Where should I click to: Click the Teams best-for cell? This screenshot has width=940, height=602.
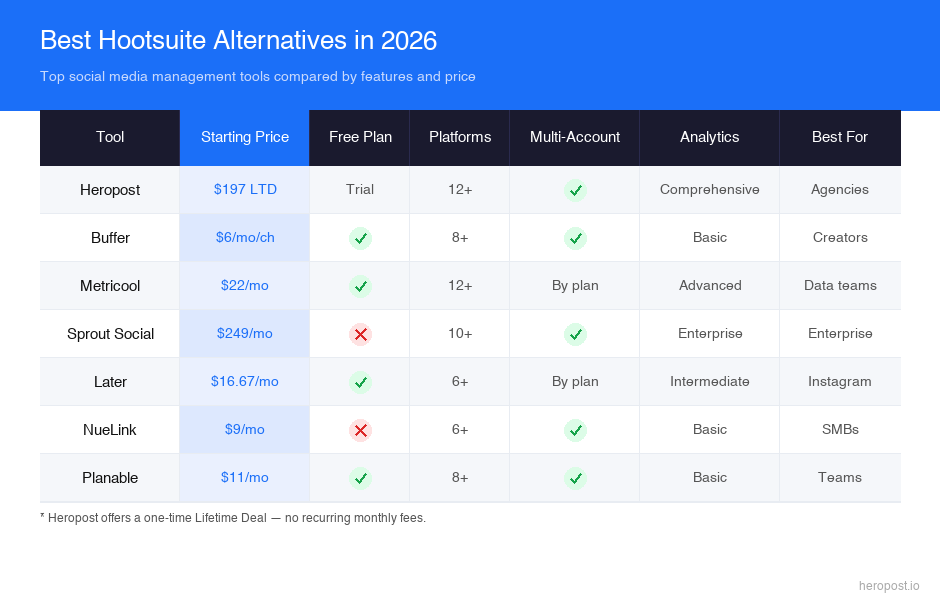840,477
